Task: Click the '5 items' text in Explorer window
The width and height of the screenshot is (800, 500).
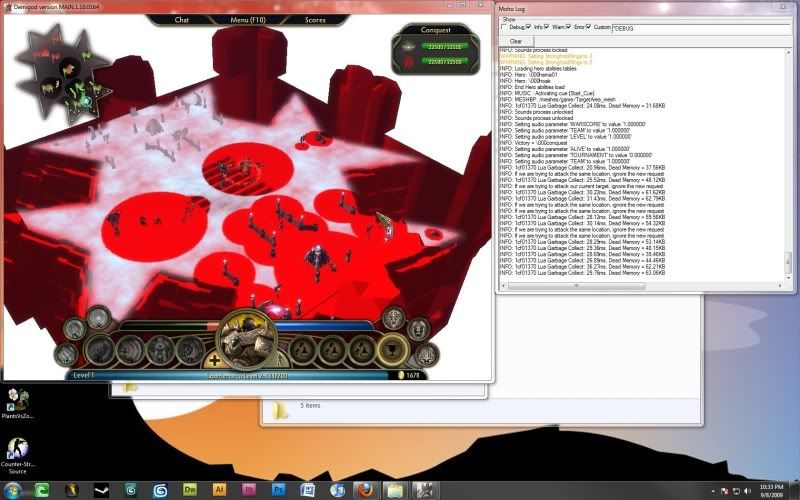Action: pyautogui.click(x=310, y=406)
